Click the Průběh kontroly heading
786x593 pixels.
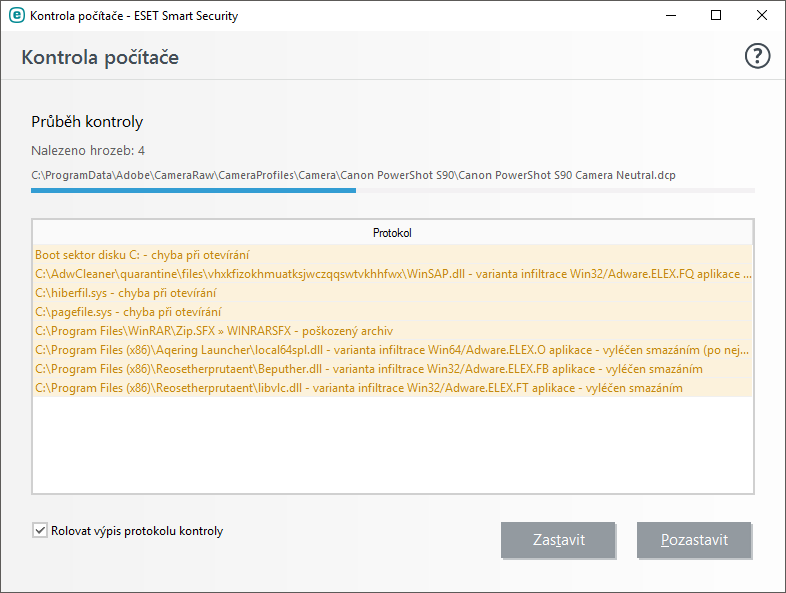click(87, 122)
